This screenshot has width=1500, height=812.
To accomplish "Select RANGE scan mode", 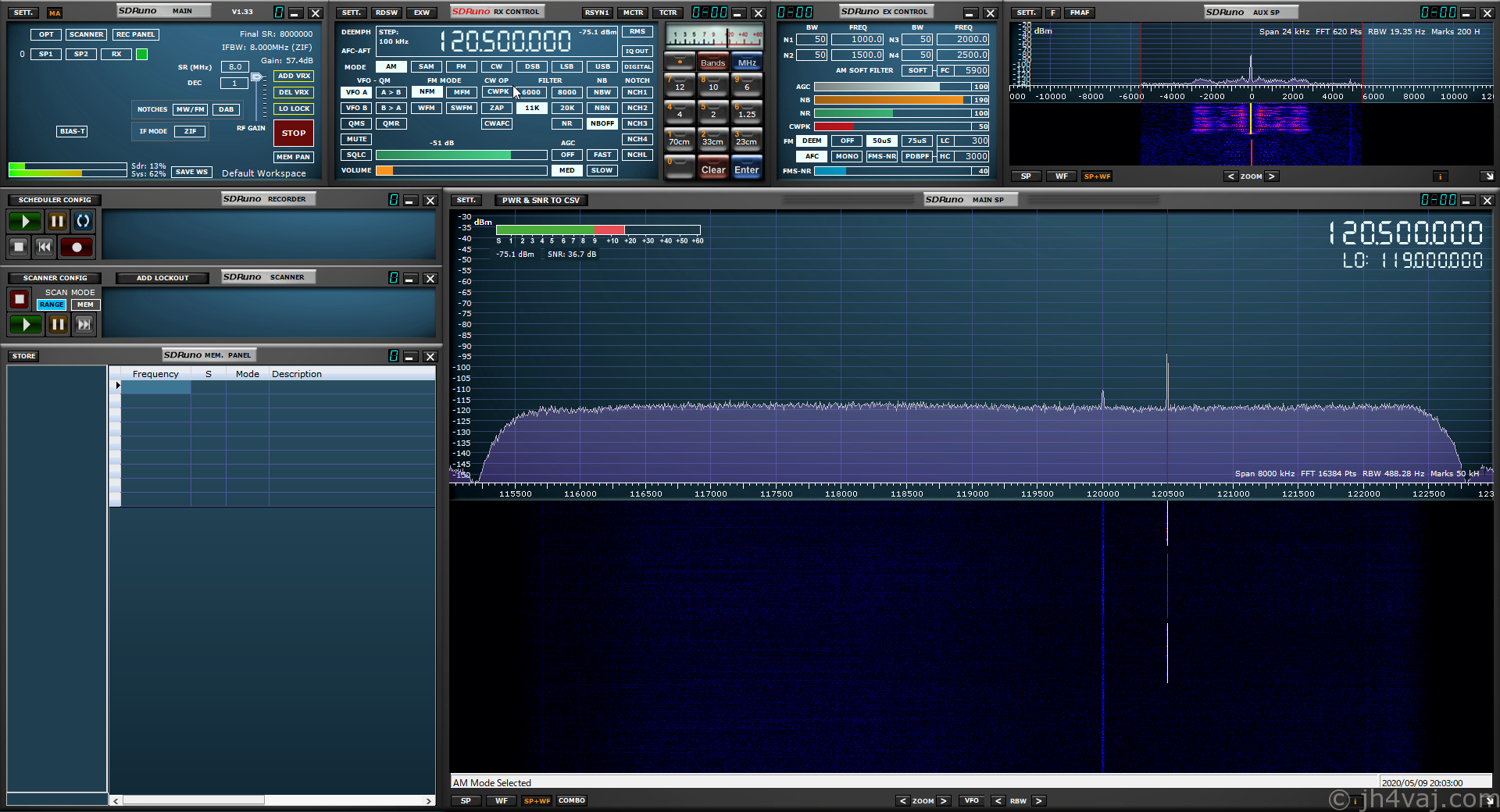I will click(x=52, y=304).
